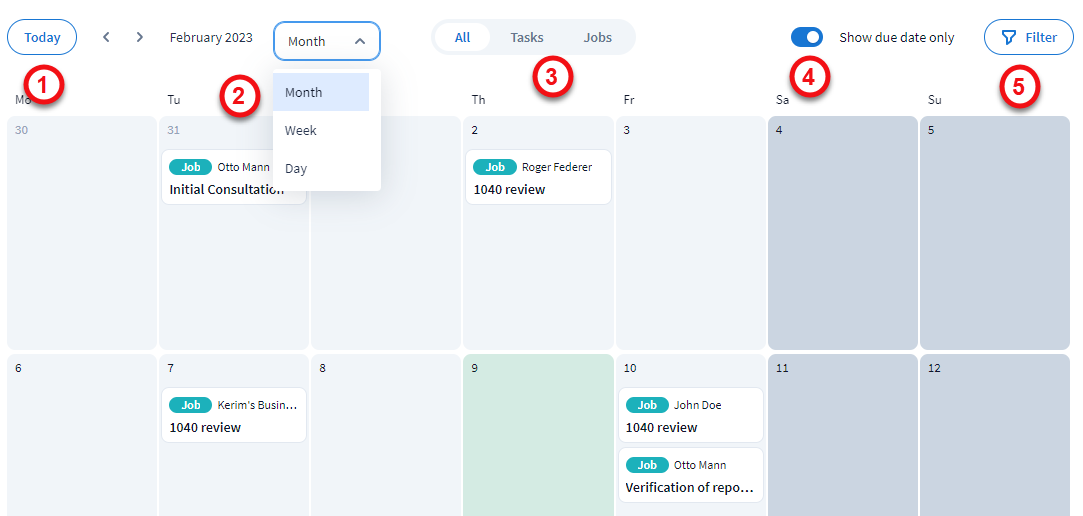The height and width of the screenshot is (516, 1083).
Task: Open Otto Mann Verification of reports job
Action: pos(689,487)
